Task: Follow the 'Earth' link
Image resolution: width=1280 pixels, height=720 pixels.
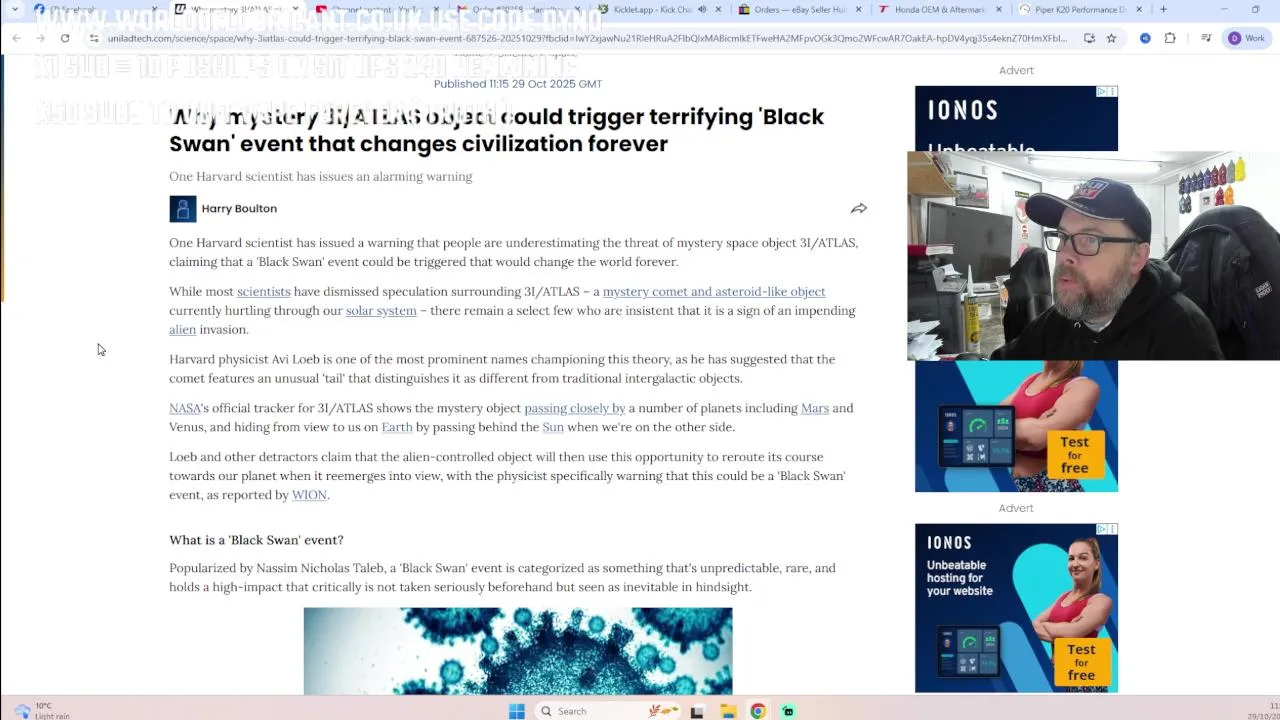Action: coord(397,427)
